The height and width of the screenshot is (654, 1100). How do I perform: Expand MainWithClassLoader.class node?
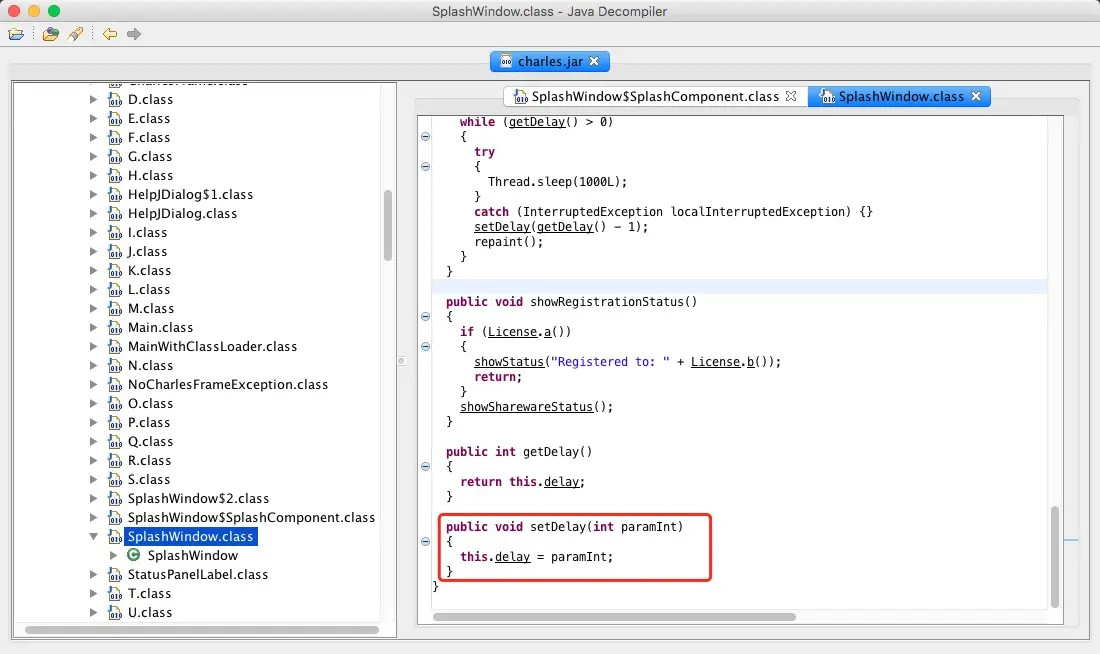(x=93, y=346)
